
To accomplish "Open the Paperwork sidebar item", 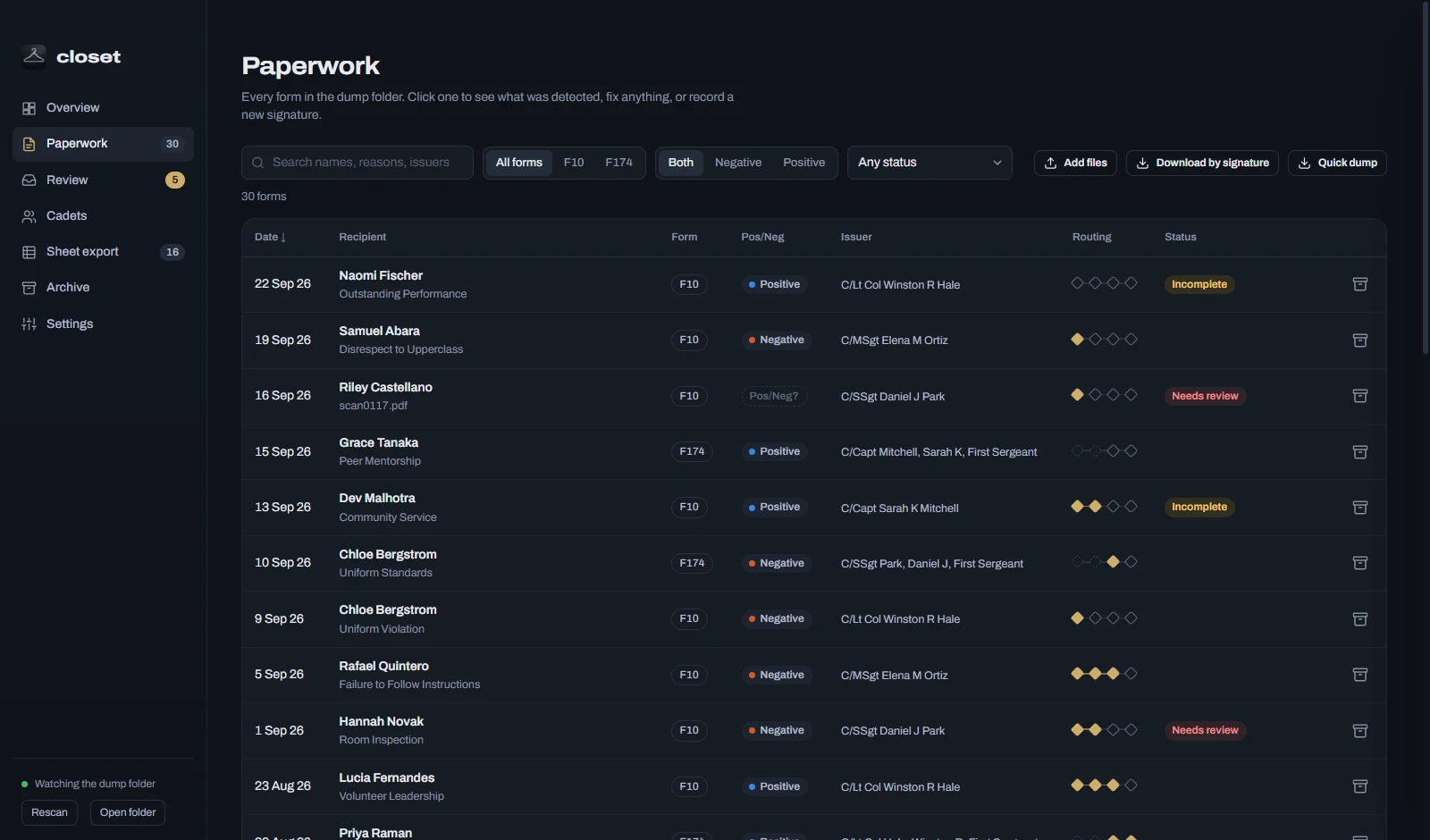I will click(x=103, y=144).
